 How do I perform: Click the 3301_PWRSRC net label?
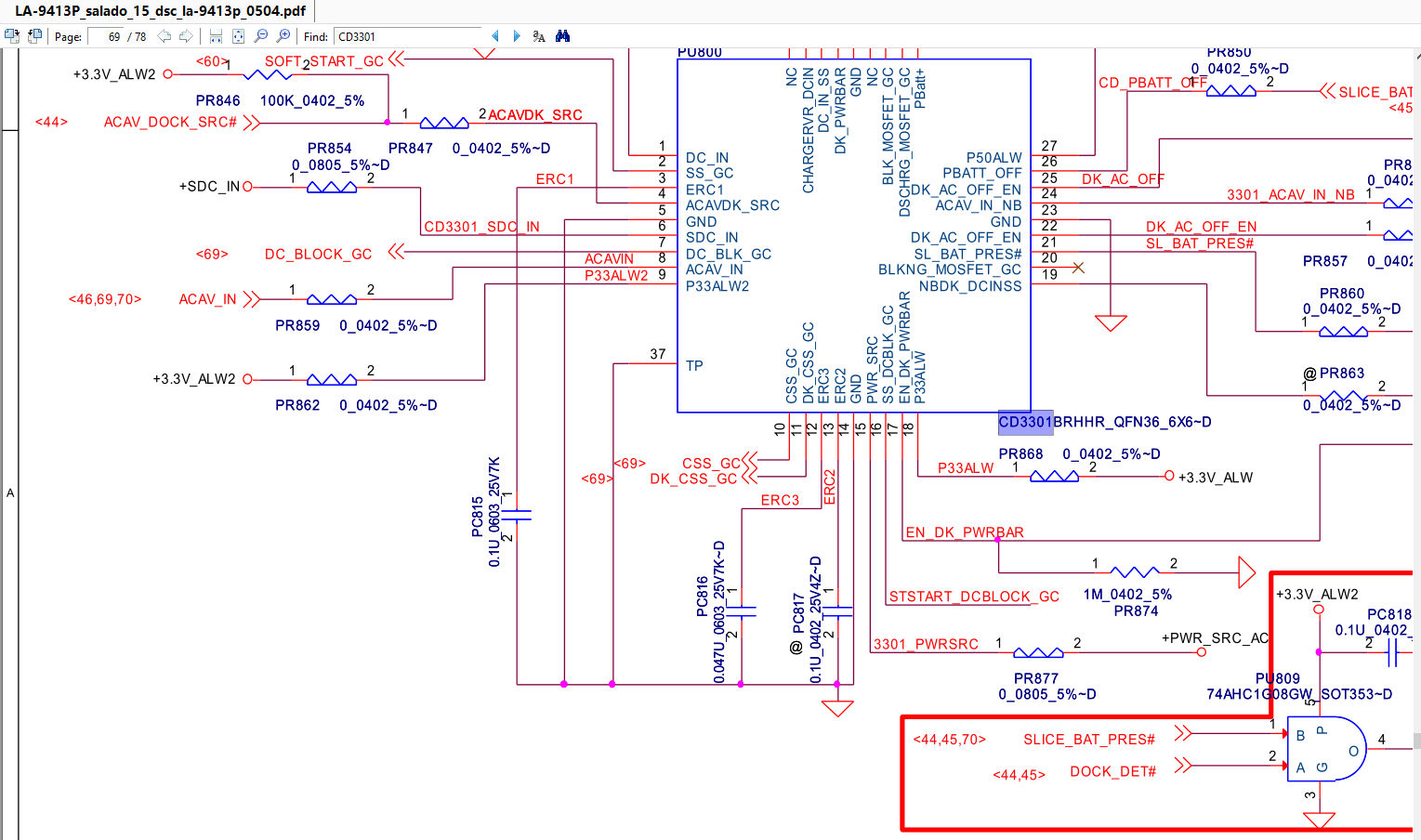pyautogui.click(x=926, y=644)
